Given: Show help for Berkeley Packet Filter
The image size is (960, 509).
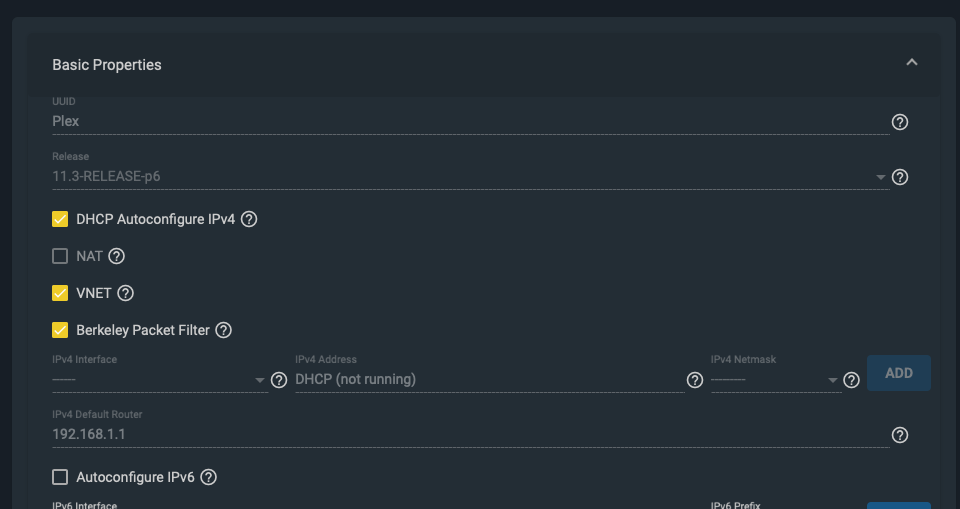Looking at the screenshot, I should click(223, 330).
